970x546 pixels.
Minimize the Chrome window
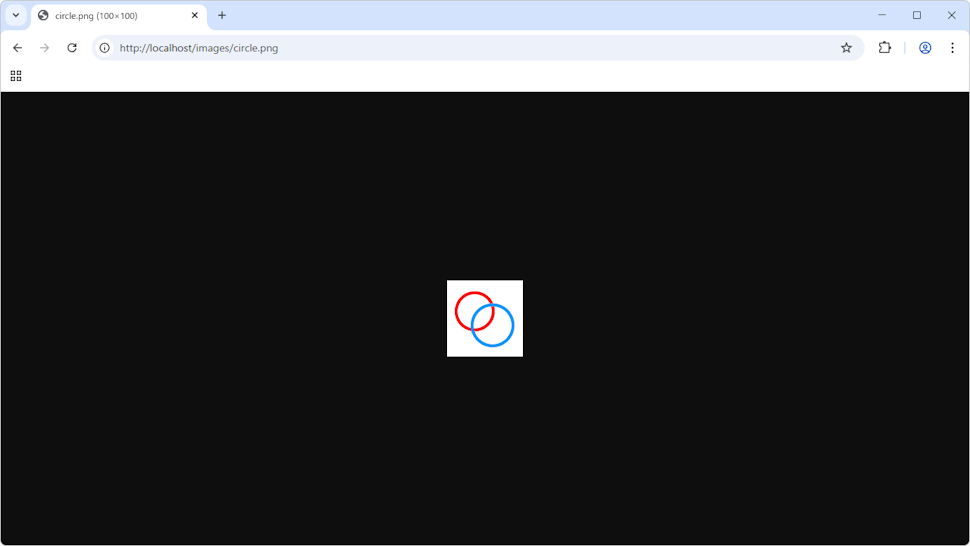[x=882, y=15]
